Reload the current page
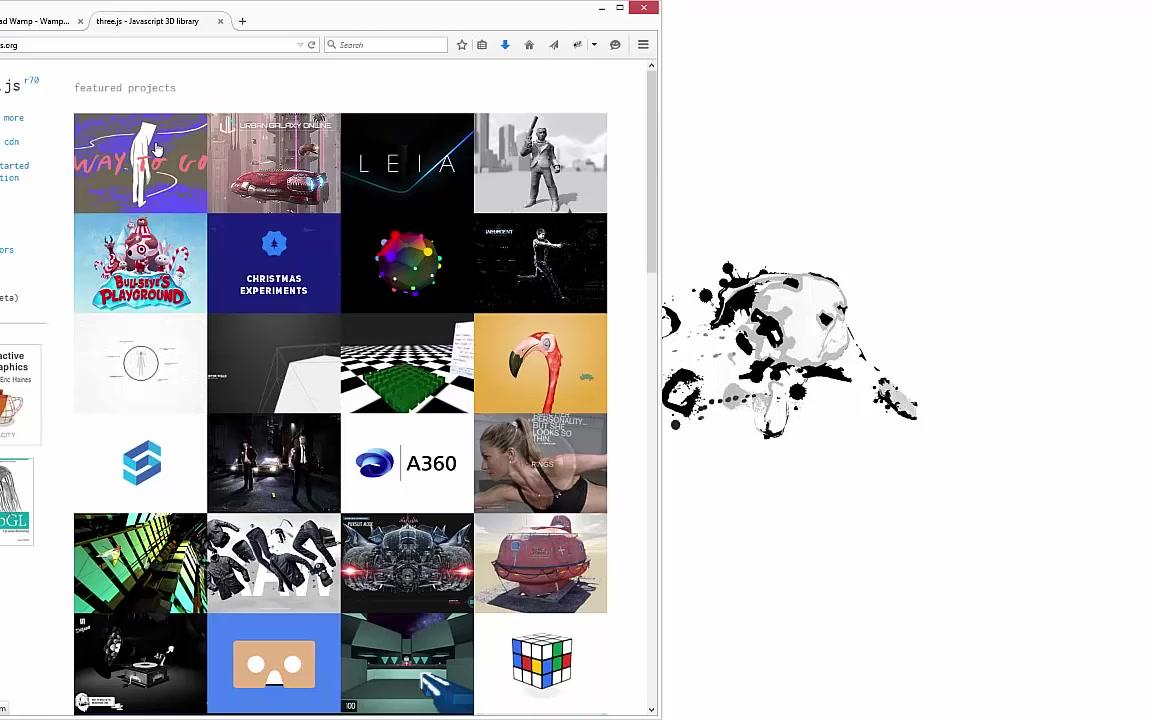The image size is (1152, 720). point(311,44)
